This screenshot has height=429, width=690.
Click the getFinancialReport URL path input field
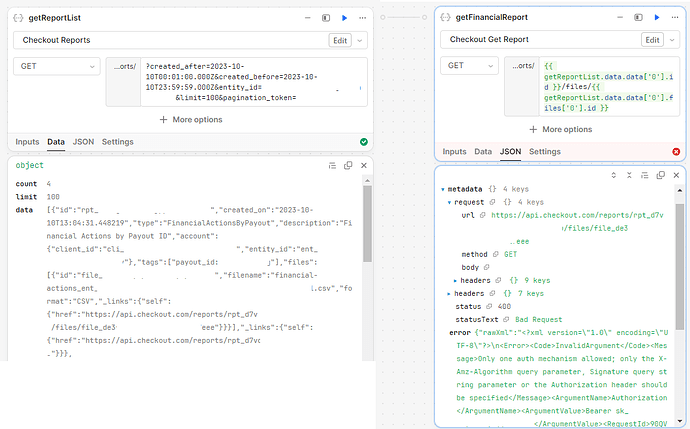[x=609, y=87]
